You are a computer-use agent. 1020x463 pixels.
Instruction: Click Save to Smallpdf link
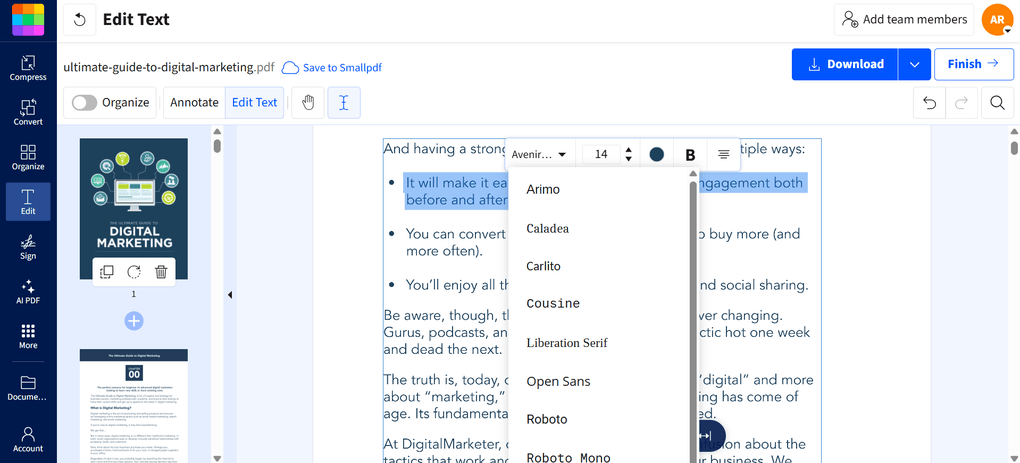coord(332,68)
